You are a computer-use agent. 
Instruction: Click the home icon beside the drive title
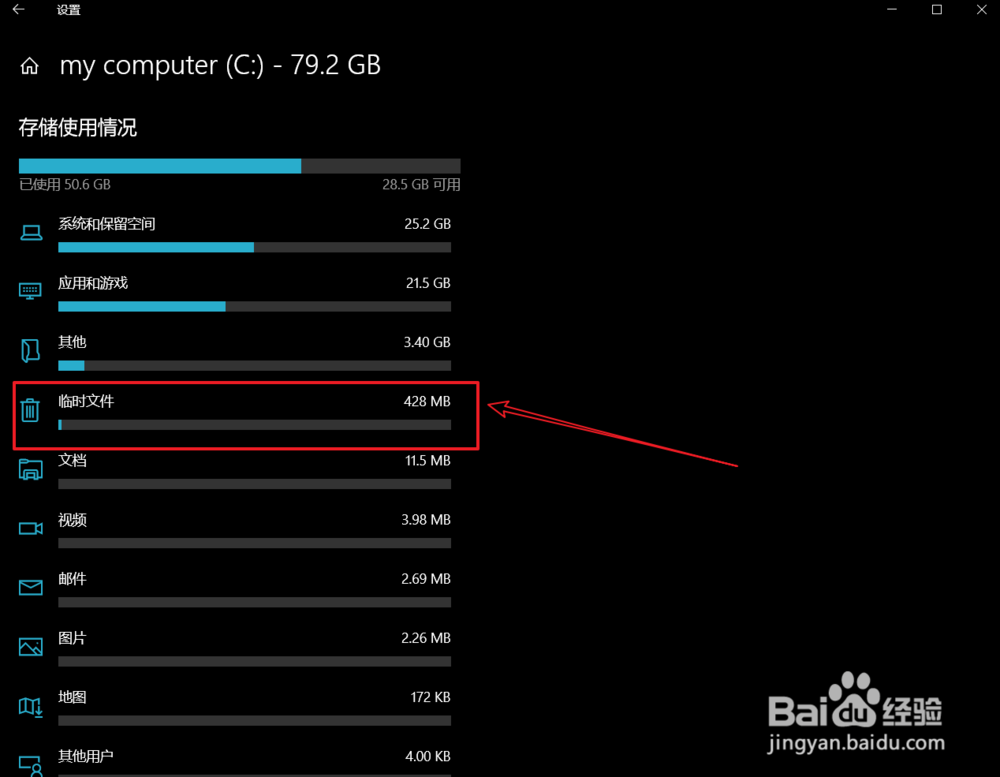point(30,67)
